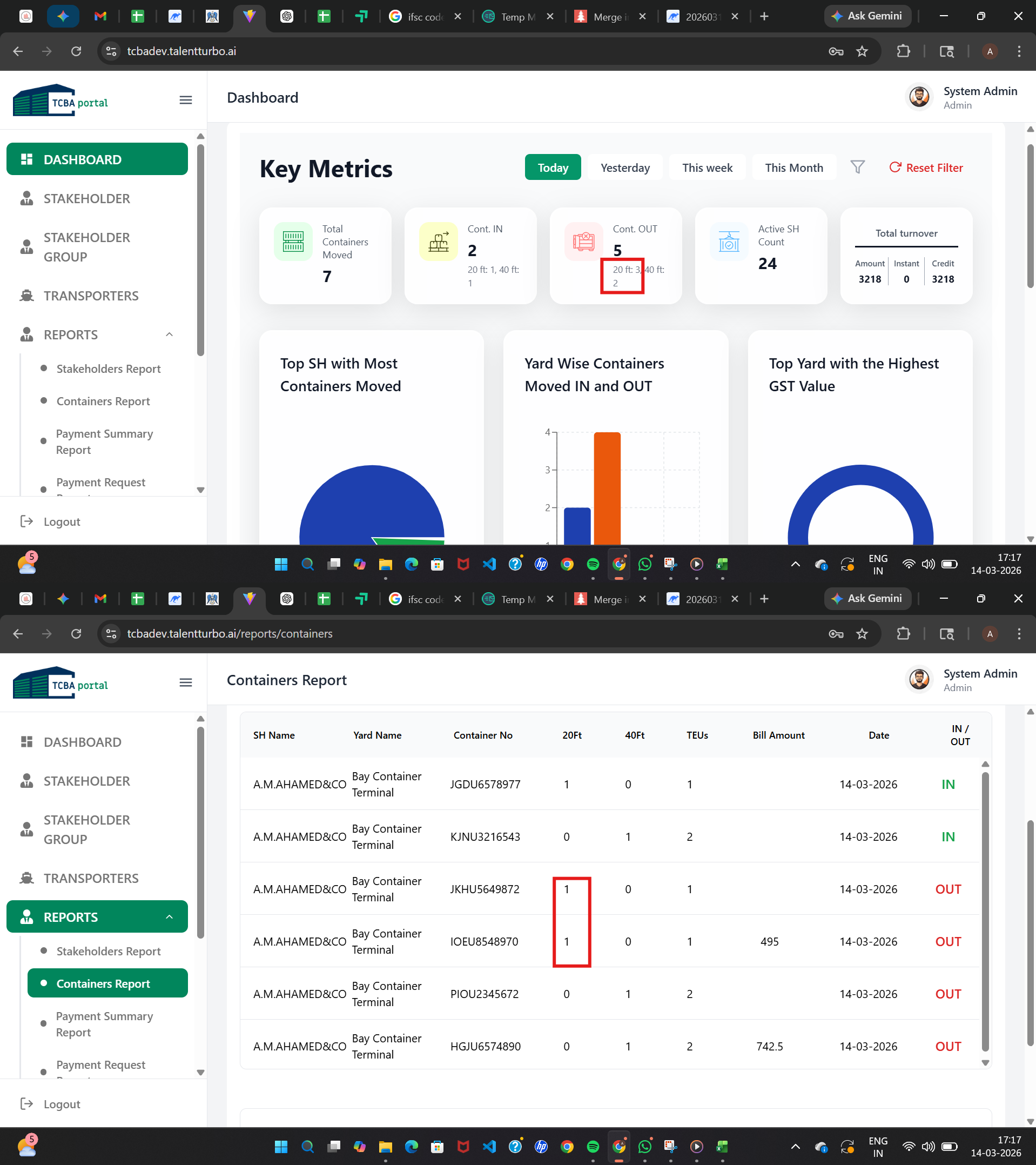
Task: Click TCBA portal logo on Dashboard page
Action: [x=60, y=101]
